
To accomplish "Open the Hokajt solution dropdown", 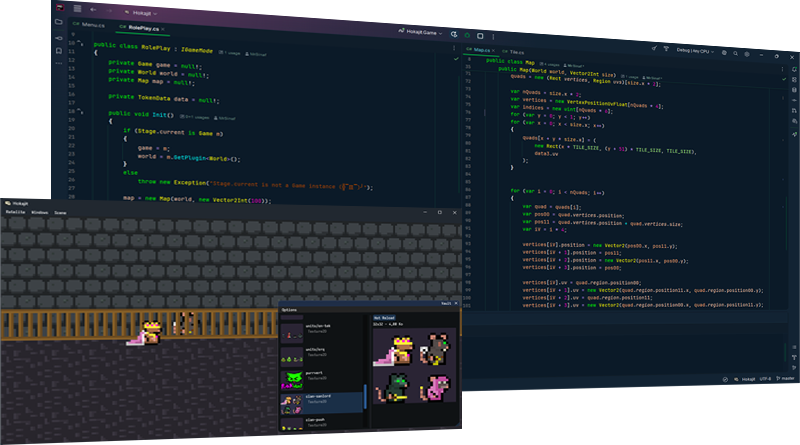I will point(141,13).
